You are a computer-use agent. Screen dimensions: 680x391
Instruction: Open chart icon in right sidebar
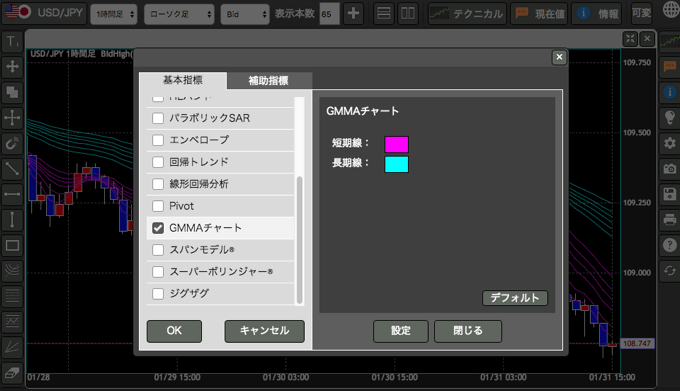670,42
